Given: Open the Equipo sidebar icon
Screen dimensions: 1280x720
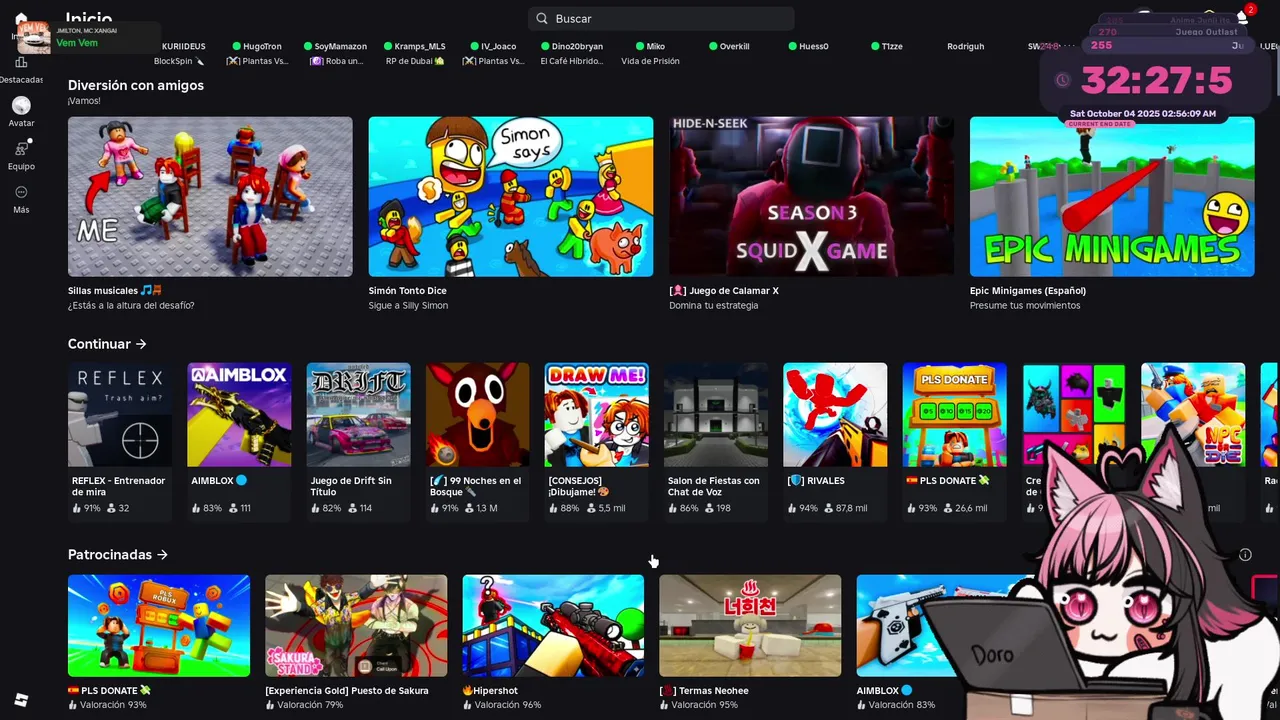Looking at the screenshot, I should click(21, 148).
